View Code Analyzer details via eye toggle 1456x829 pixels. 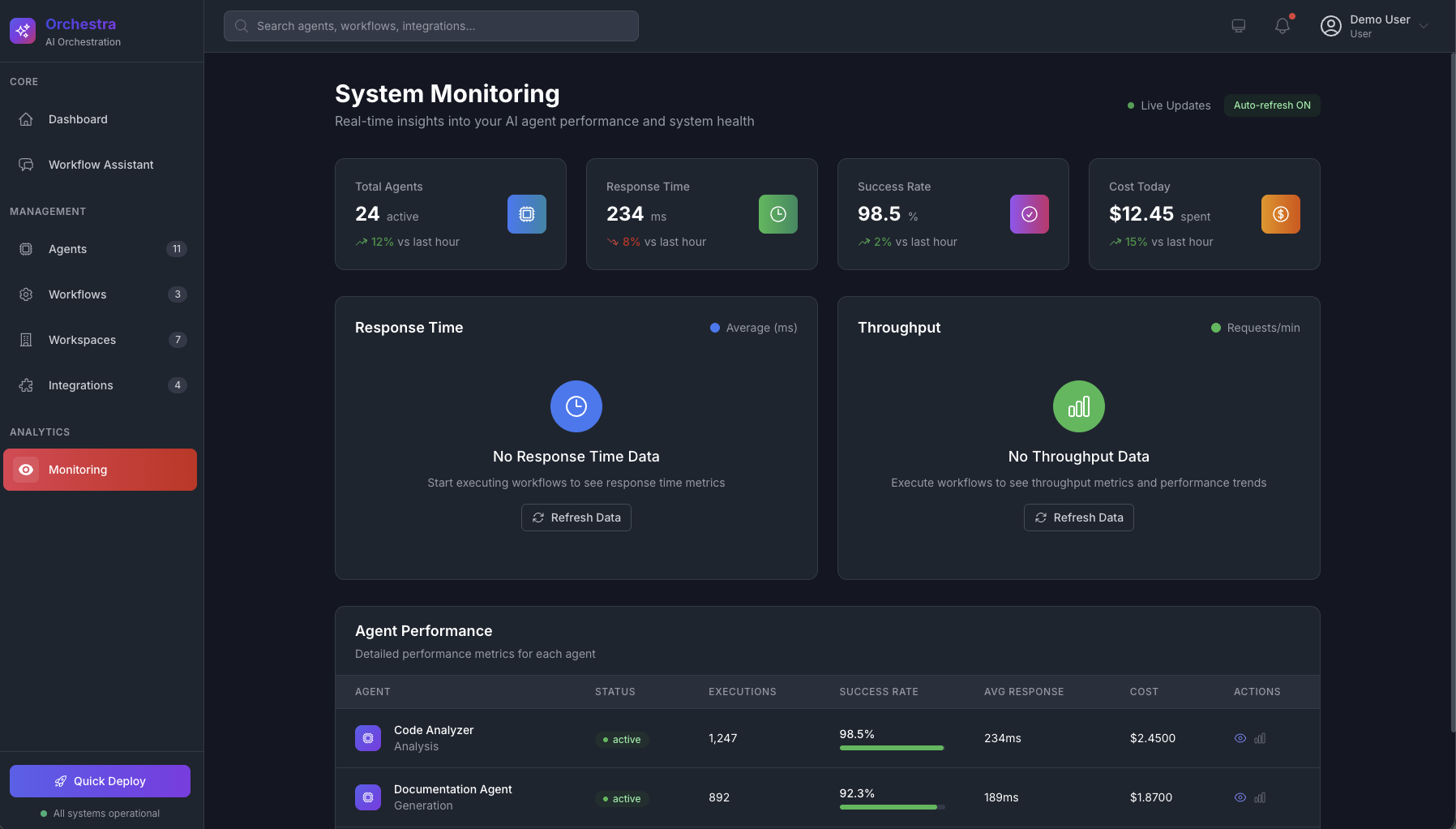[1240, 738]
